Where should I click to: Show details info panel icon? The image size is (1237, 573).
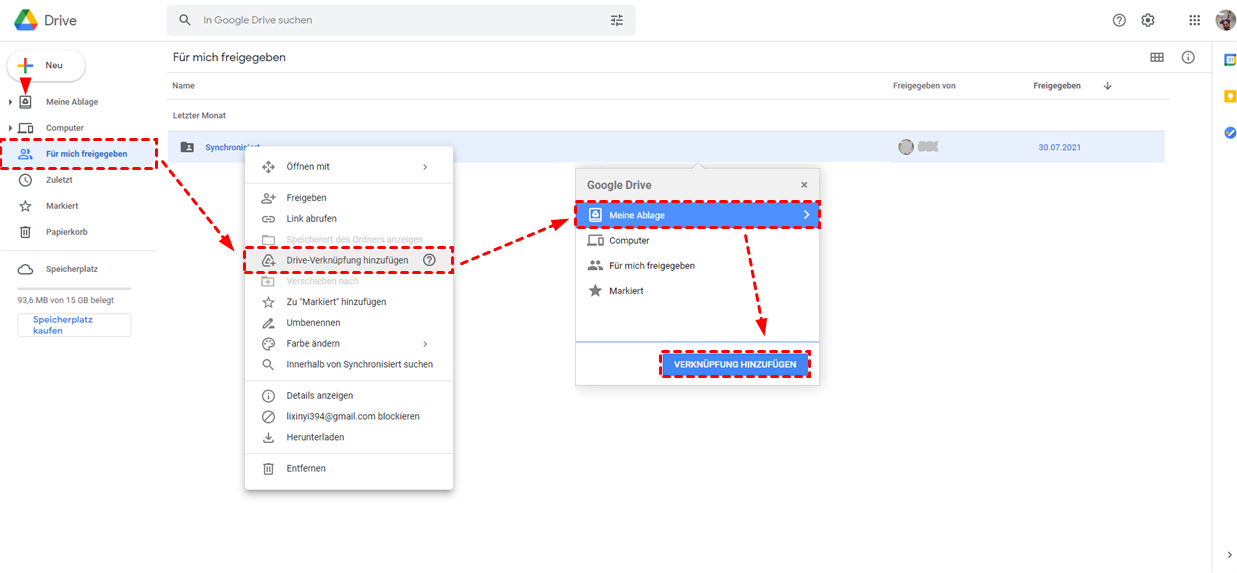coord(1188,57)
